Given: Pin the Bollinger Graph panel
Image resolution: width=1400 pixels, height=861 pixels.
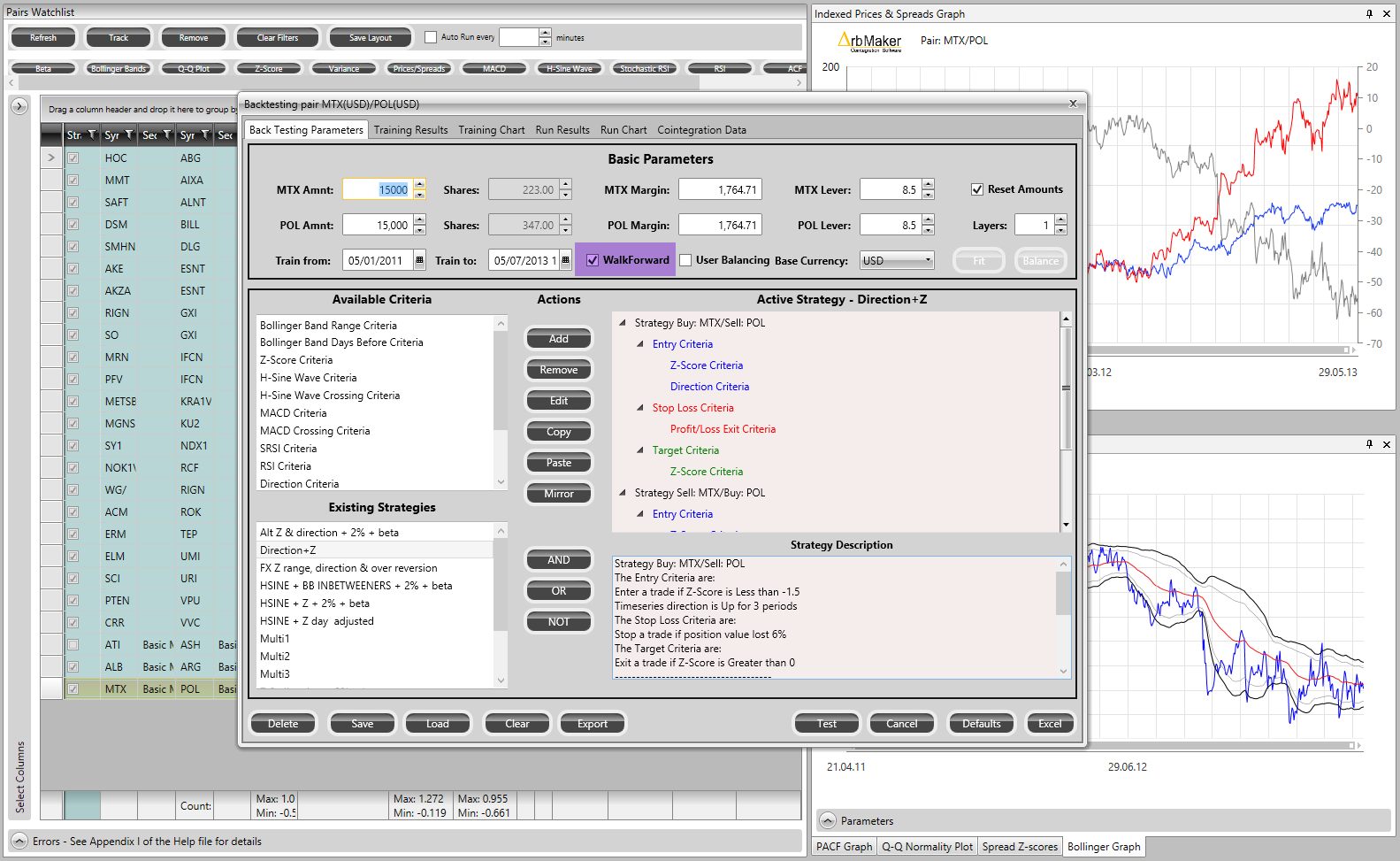Looking at the screenshot, I should tap(1369, 444).
